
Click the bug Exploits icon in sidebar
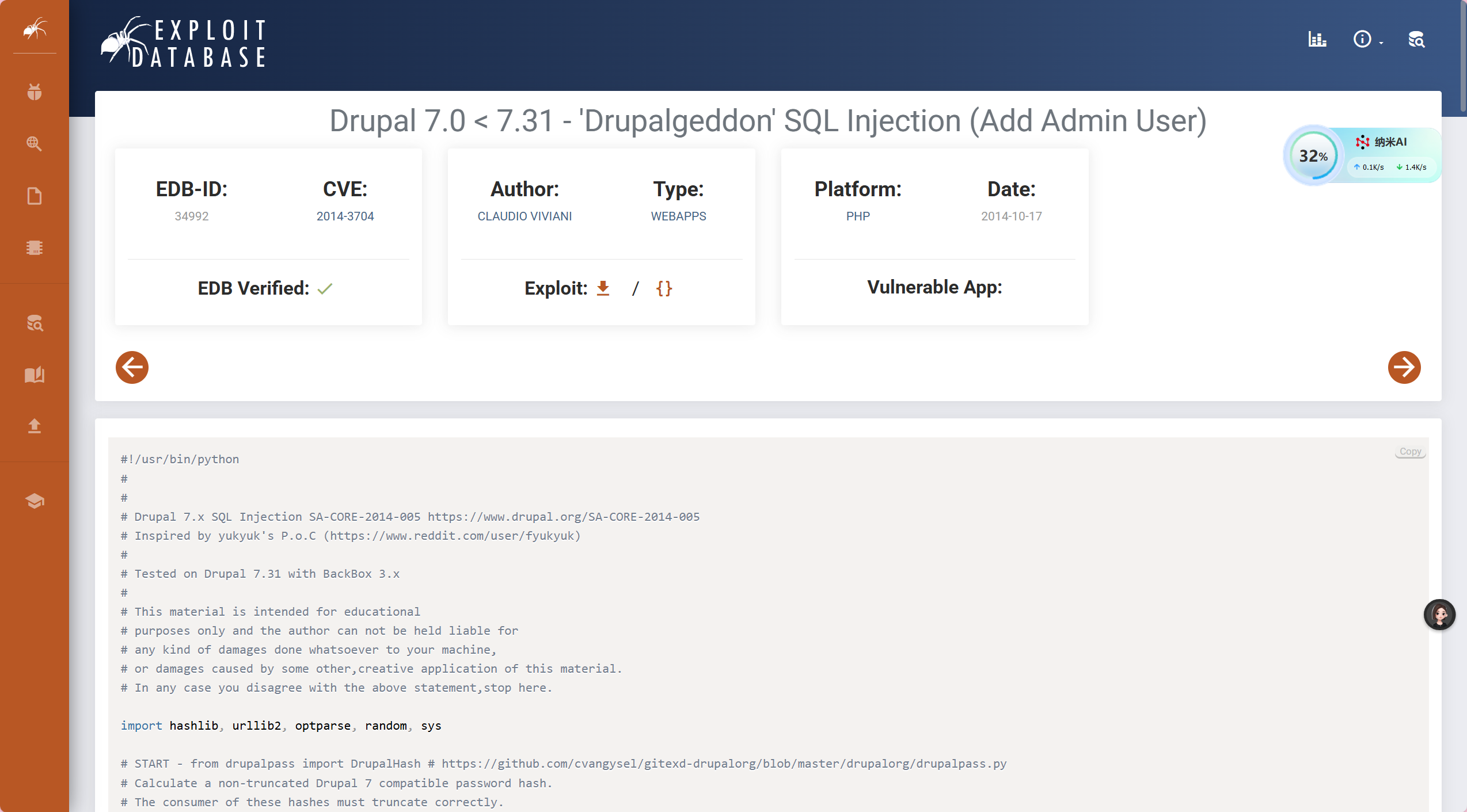click(35, 92)
